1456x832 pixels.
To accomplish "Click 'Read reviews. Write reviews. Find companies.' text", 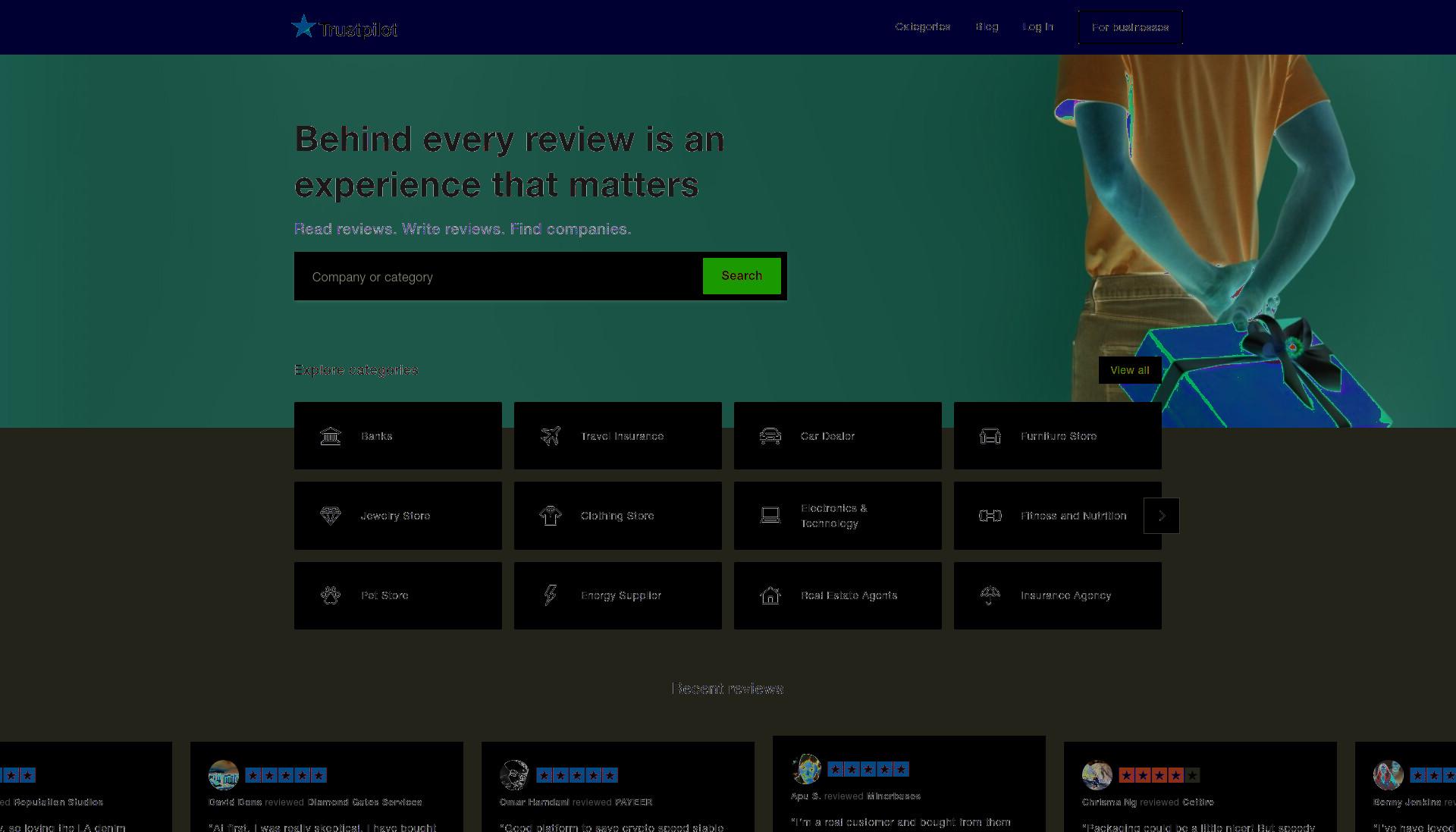I will pyautogui.click(x=463, y=229).
